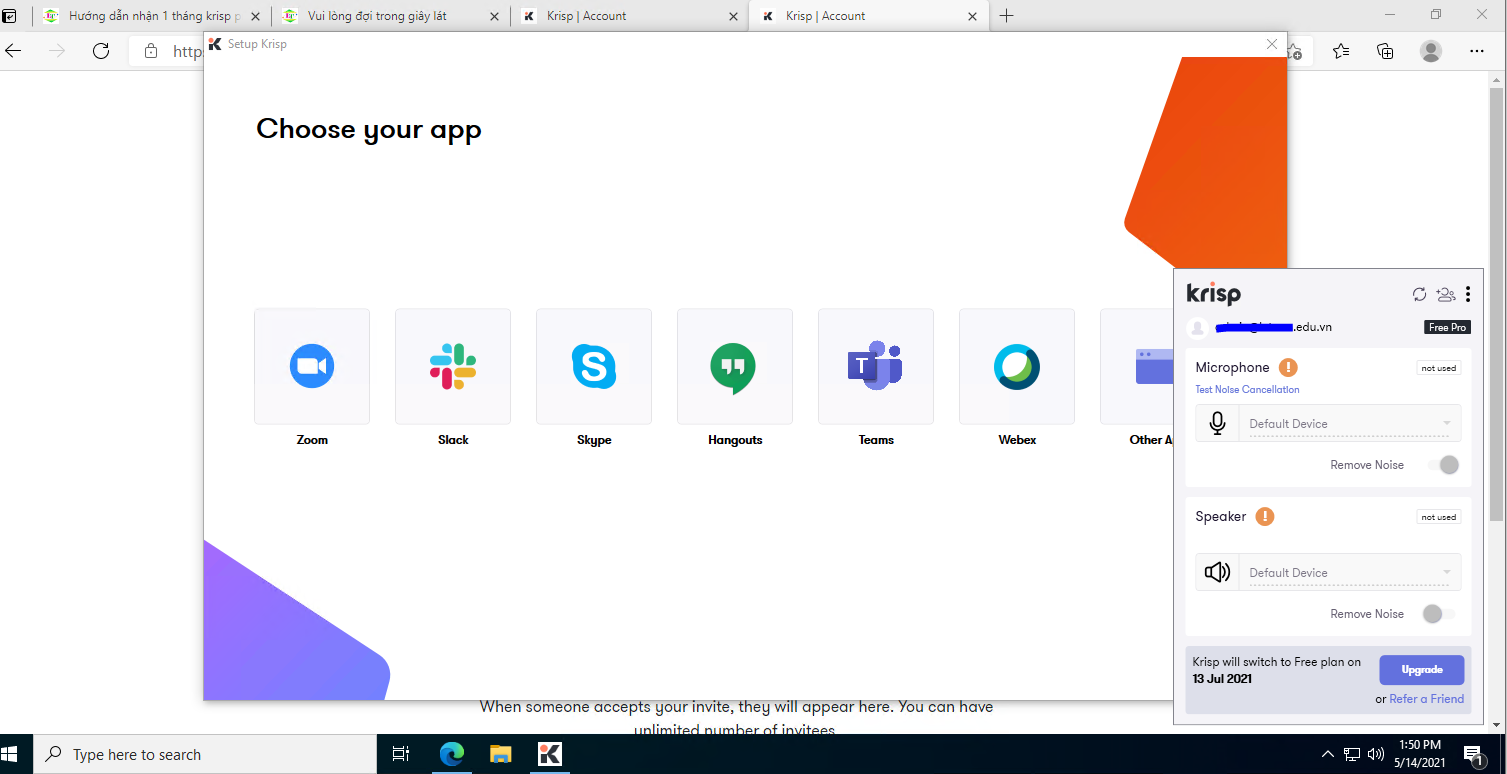This screenshot has width=1507, height=774.
Task: Reload the Edge browser page
Action: click(101, 51)
